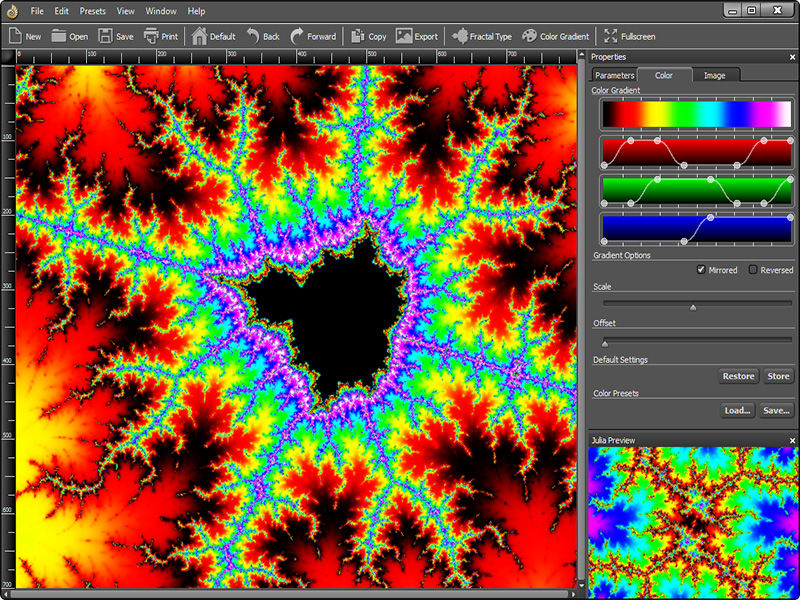
Task: Export the image with the Export icon
Action: point(404,36)
